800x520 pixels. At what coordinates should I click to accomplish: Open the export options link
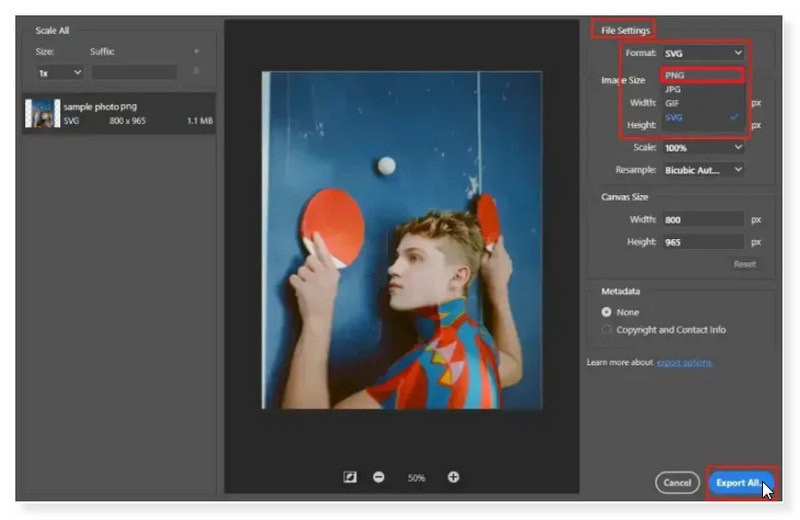684,362
